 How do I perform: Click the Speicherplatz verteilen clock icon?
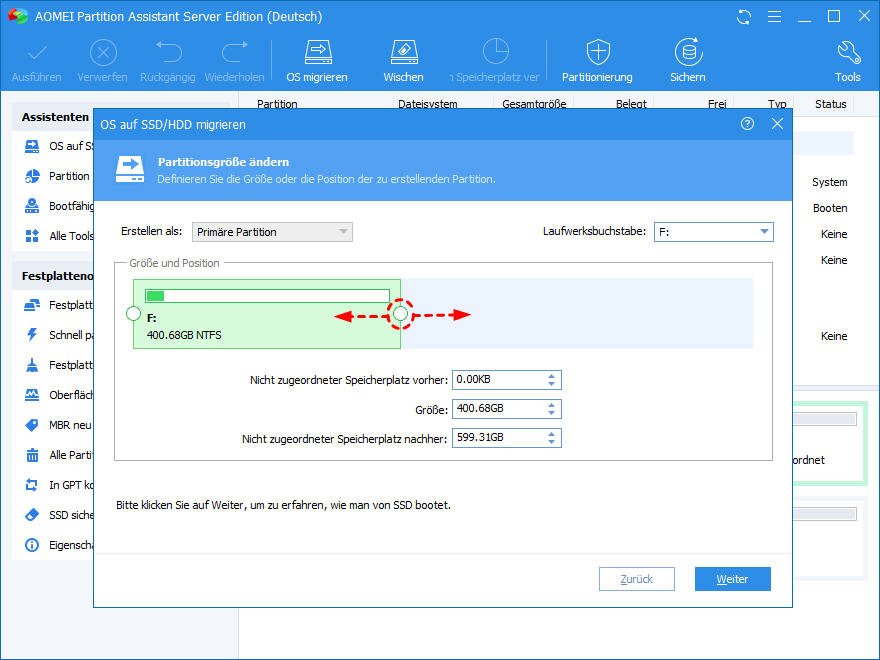pos(495,52)
